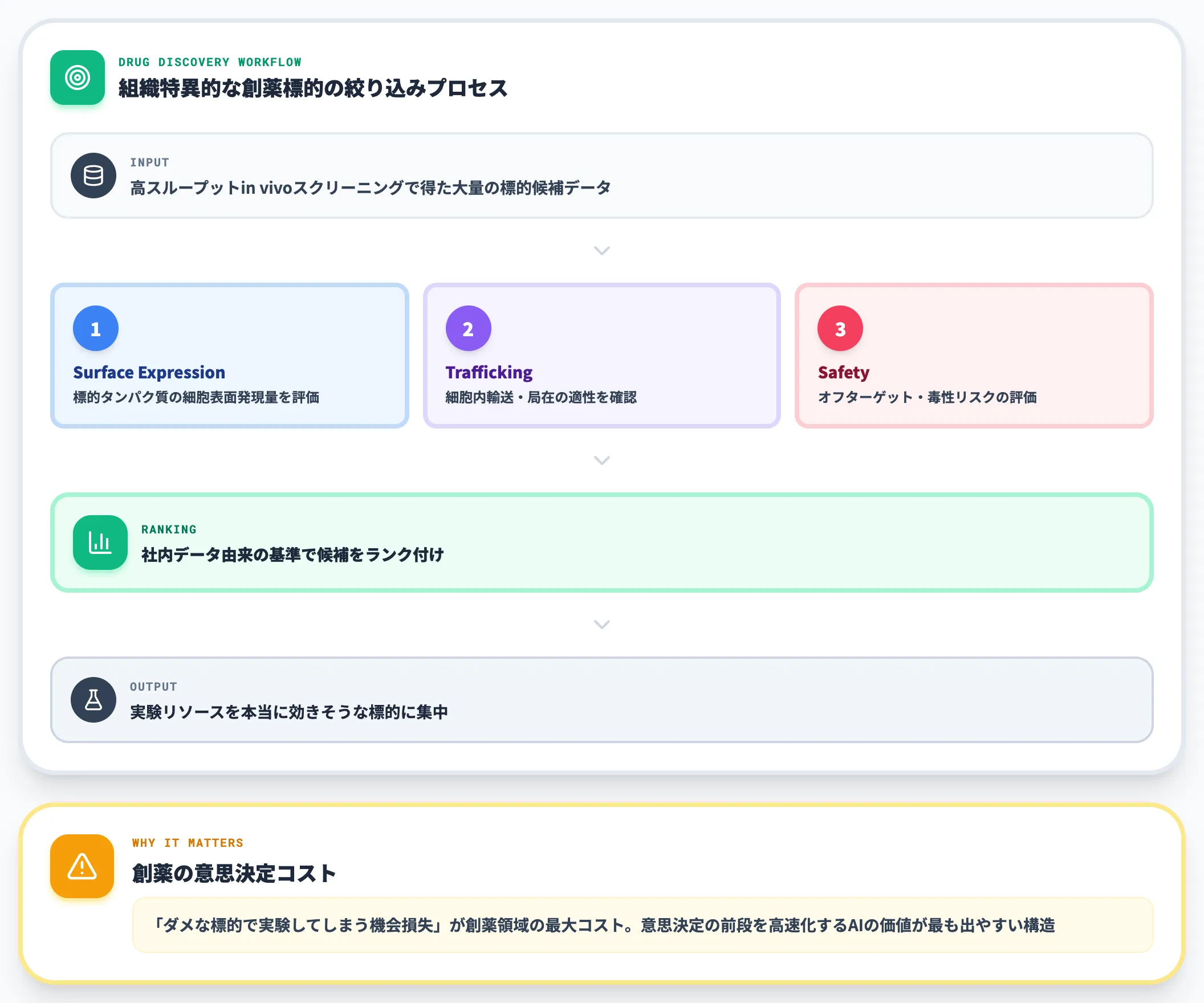Click the text 実験リソースを本当に効きそうな標的に集中
The height and width of the screenshot is (1003, 1204).
[289, 712]
